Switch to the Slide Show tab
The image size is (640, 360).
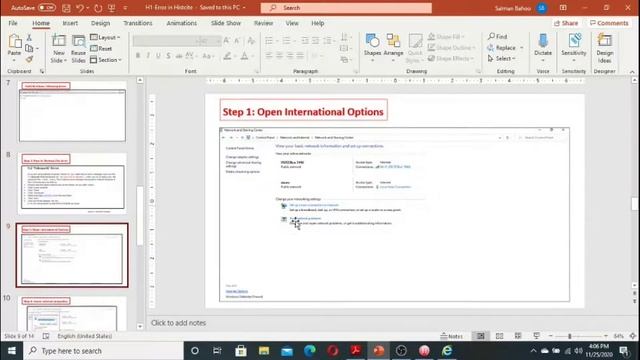(226, 23)
